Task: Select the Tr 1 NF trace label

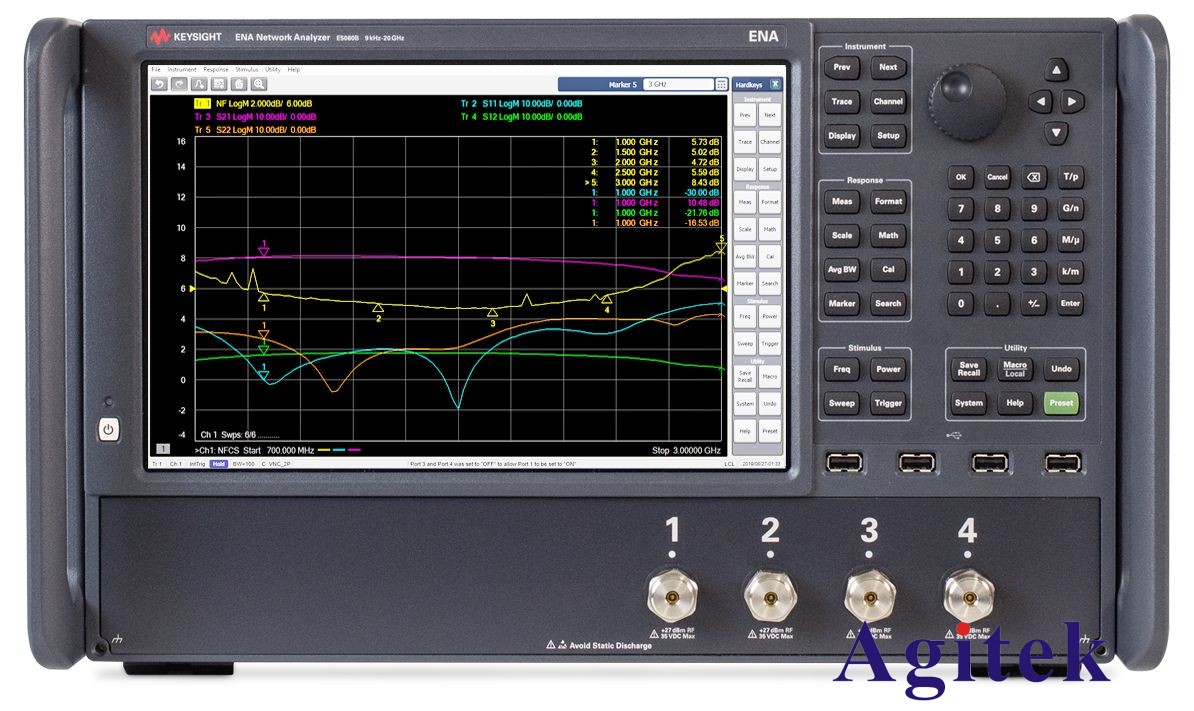Action: click(x=201, y=103)
